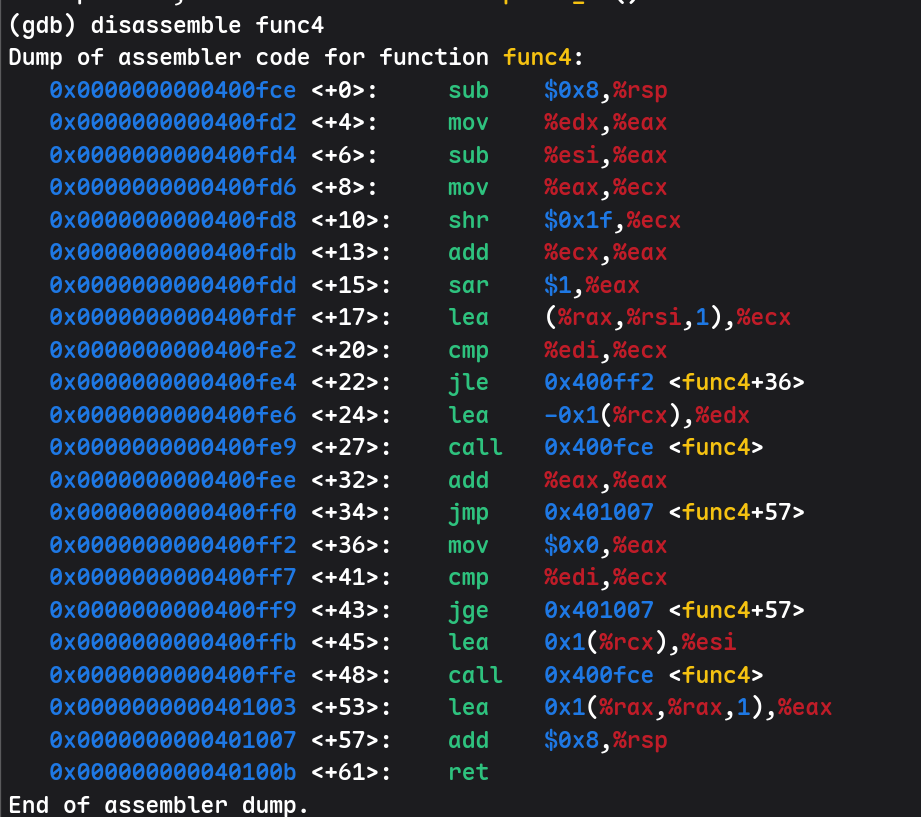
Task: Click operand '%eax,%eax'
Action: [606, 480]
